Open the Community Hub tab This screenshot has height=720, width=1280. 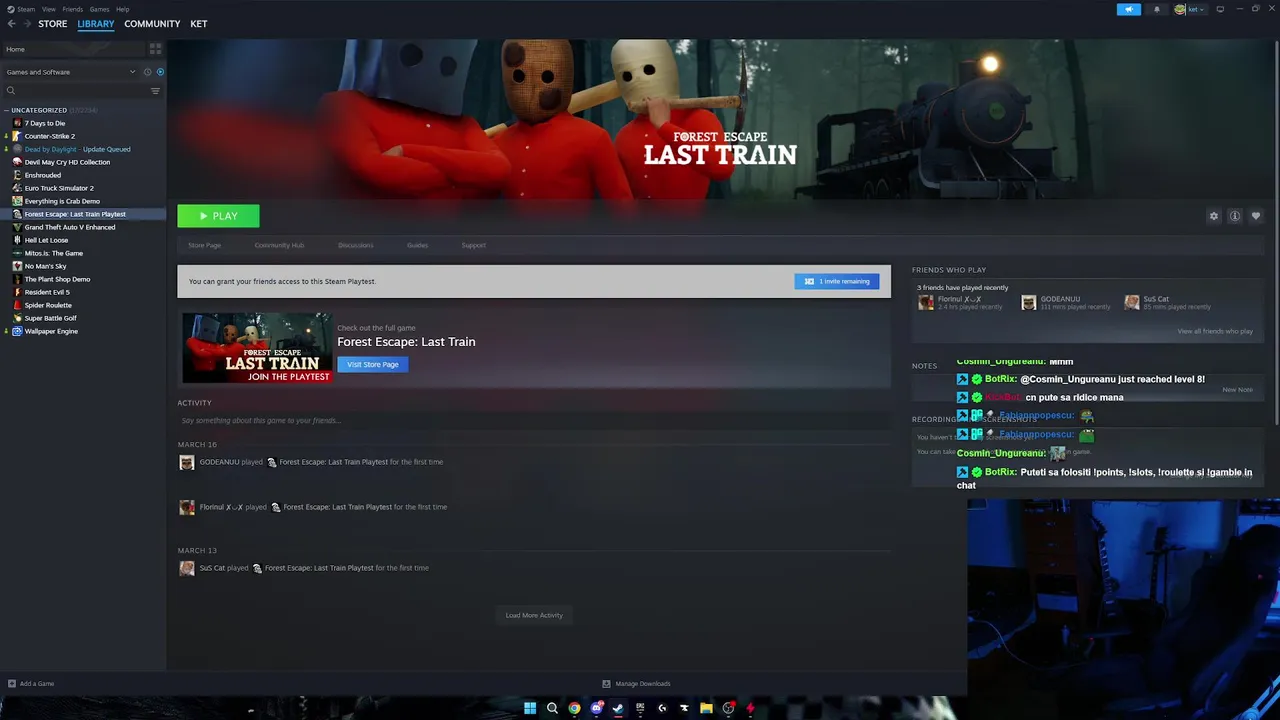click(x=279, y=245)
